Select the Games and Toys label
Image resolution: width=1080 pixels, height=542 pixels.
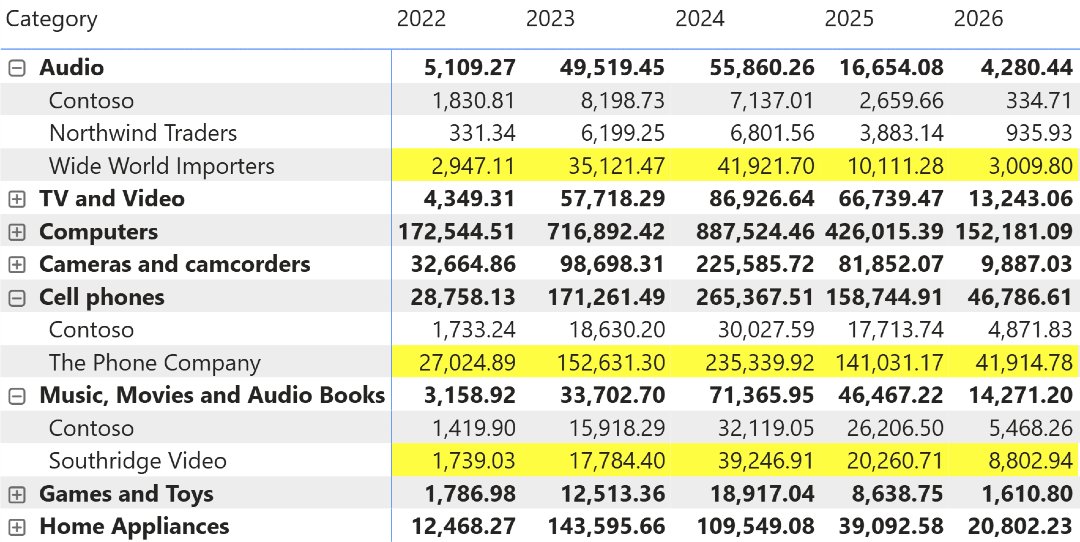(x=126, y=494)
